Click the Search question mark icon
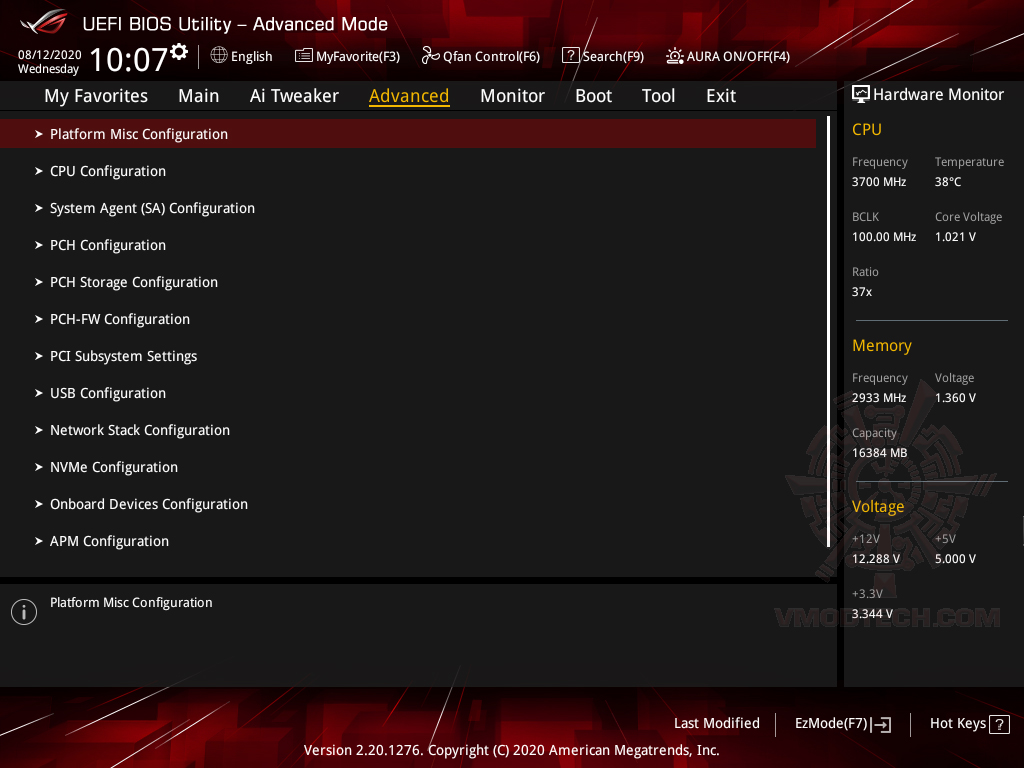 point(570,56)
